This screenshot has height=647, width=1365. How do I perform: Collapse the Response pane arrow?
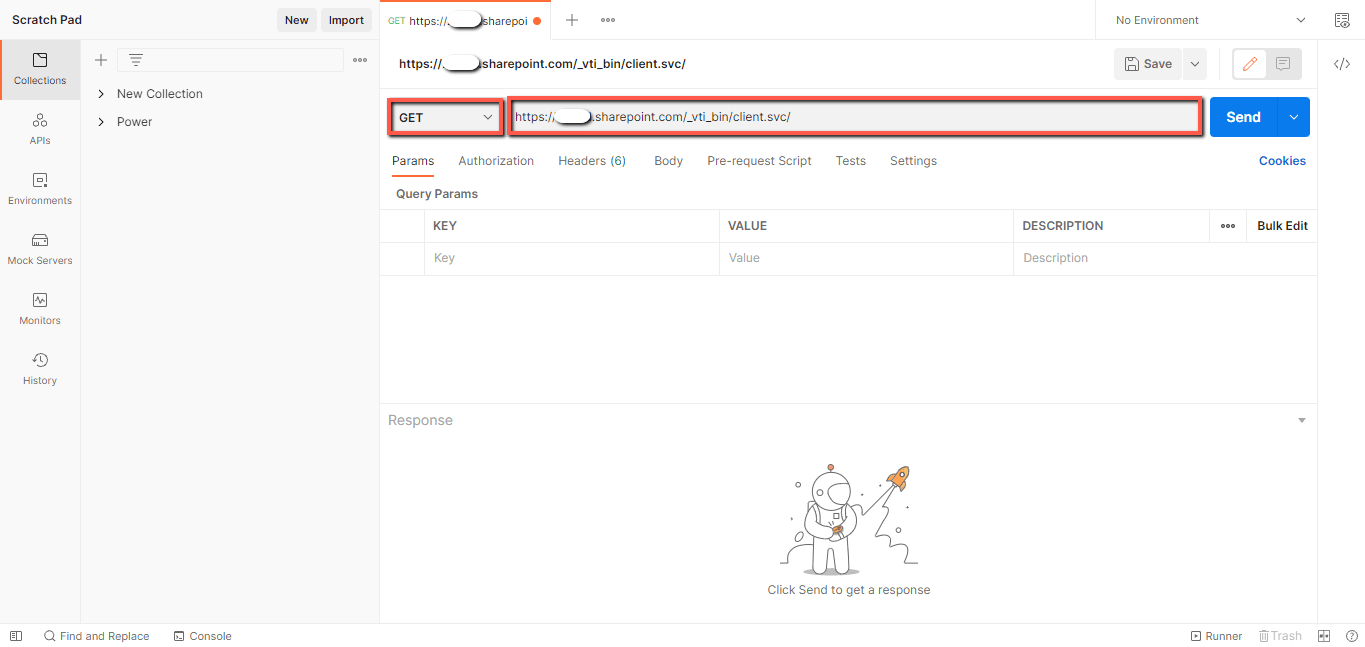[1302, 420]
